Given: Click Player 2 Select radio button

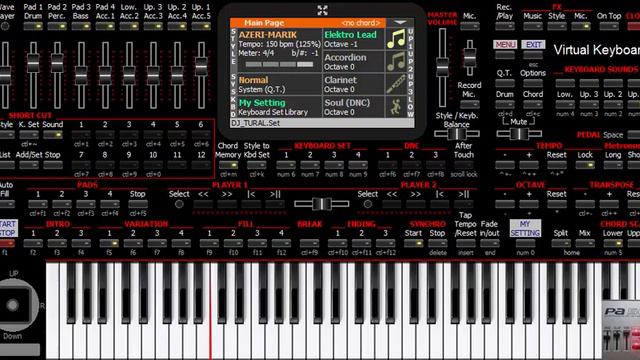Looking at the screenshot, I should click(x=368, y=204).
